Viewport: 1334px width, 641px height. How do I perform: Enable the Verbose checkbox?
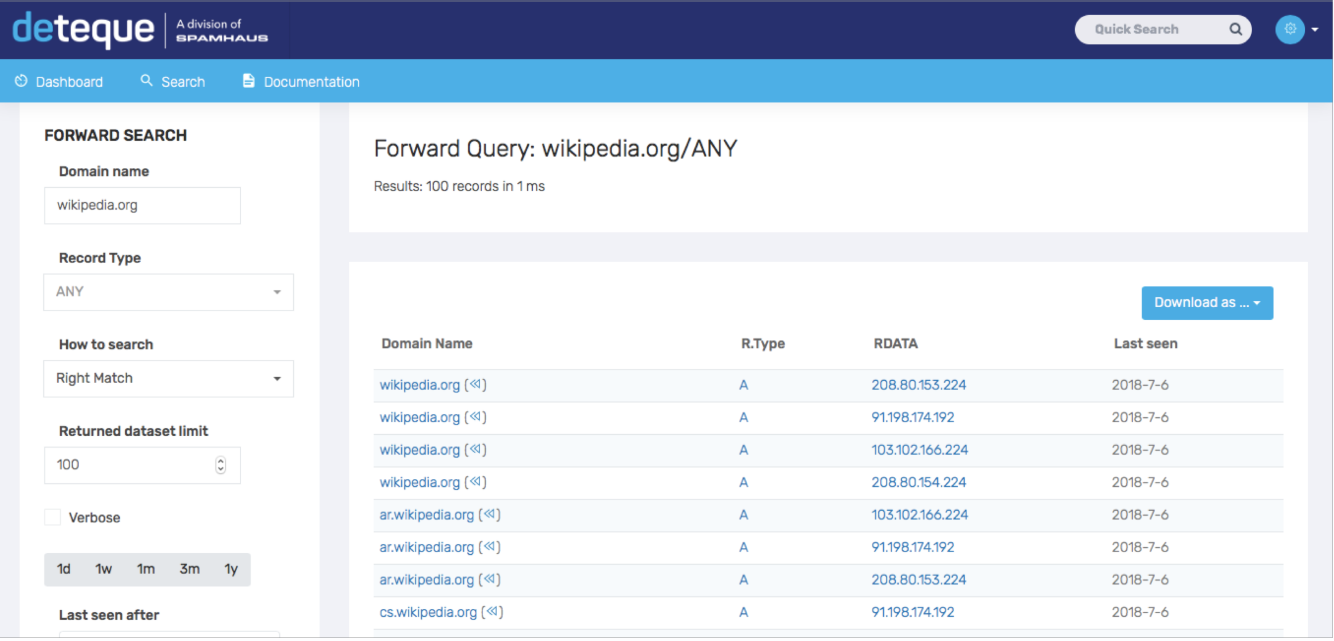[52, 517]
